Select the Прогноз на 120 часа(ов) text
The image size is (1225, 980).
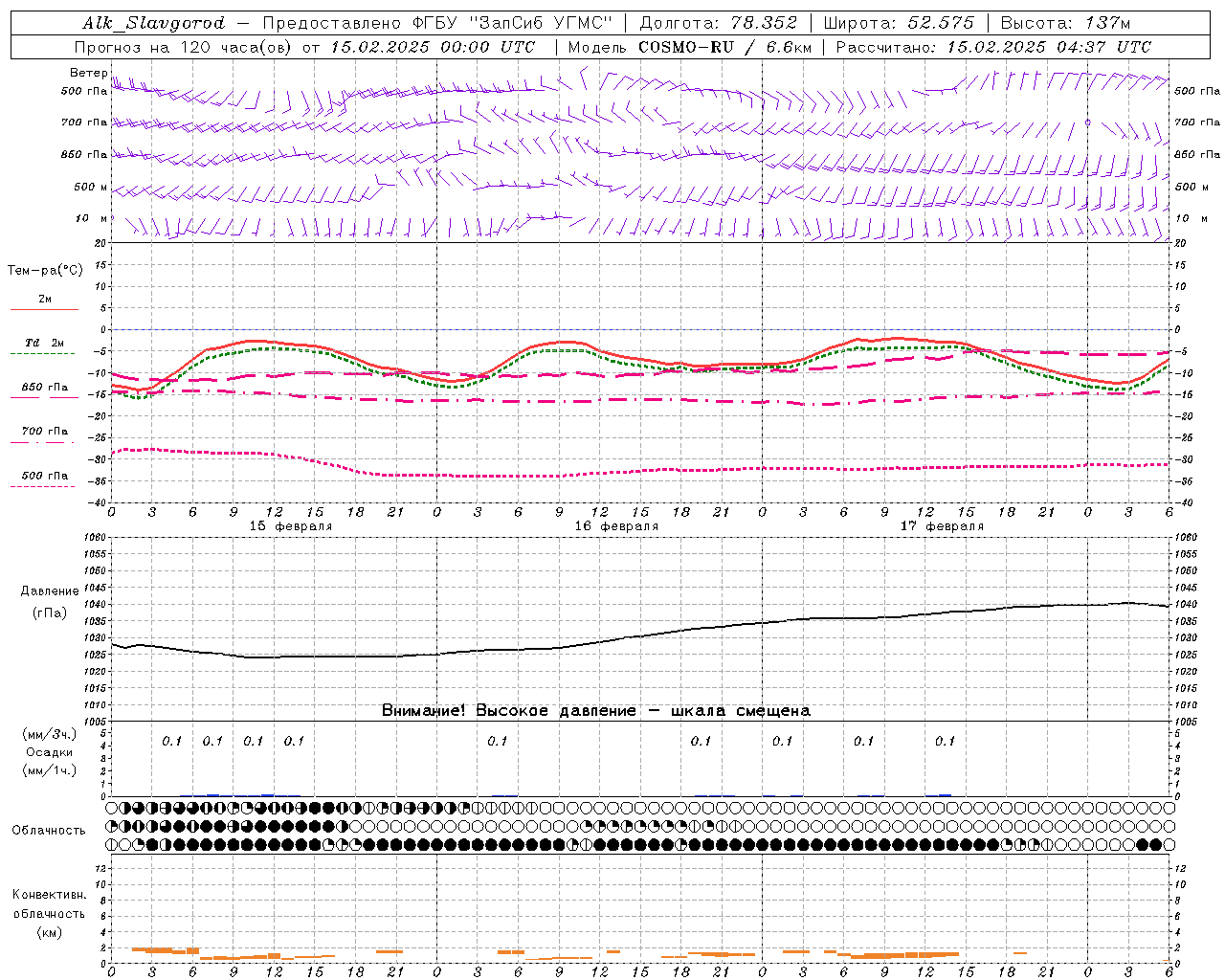pyautogui.click(x=185, y=47)
